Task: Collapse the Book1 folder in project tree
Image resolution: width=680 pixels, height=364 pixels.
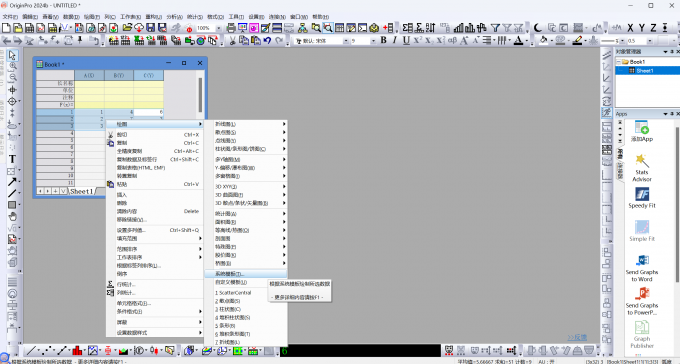Action: (619, 62)
